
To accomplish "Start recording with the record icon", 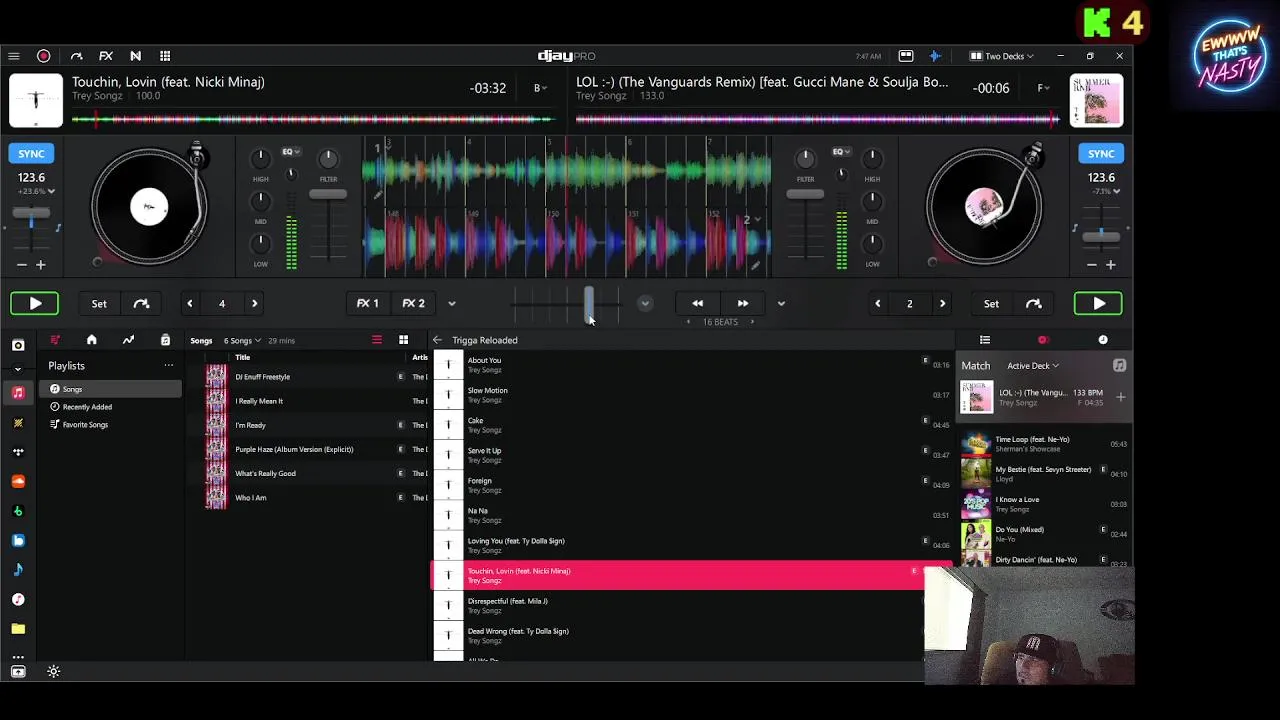I will pos(43,56).
